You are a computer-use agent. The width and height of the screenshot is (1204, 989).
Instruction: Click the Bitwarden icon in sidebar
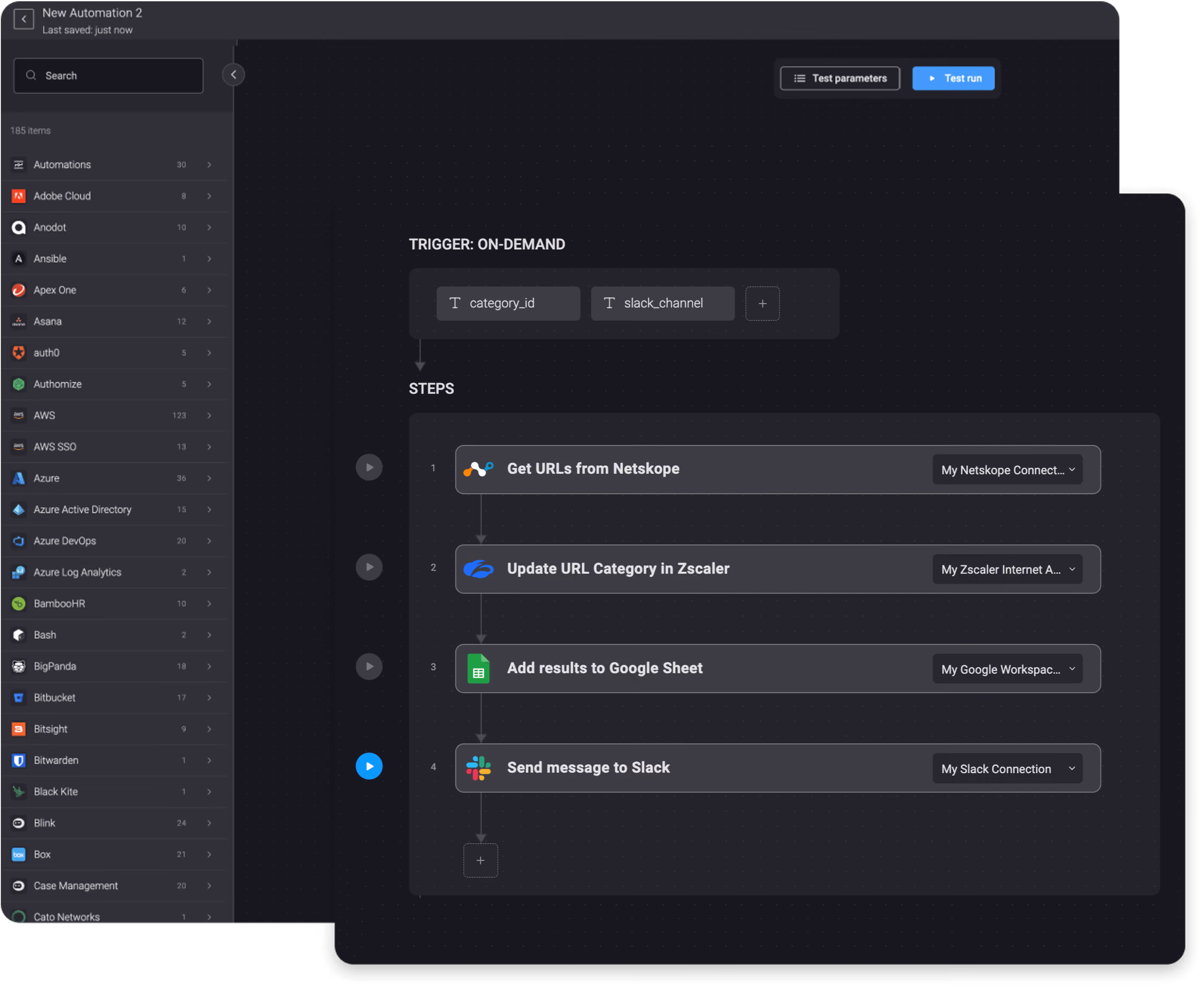[x=19, y=760]
